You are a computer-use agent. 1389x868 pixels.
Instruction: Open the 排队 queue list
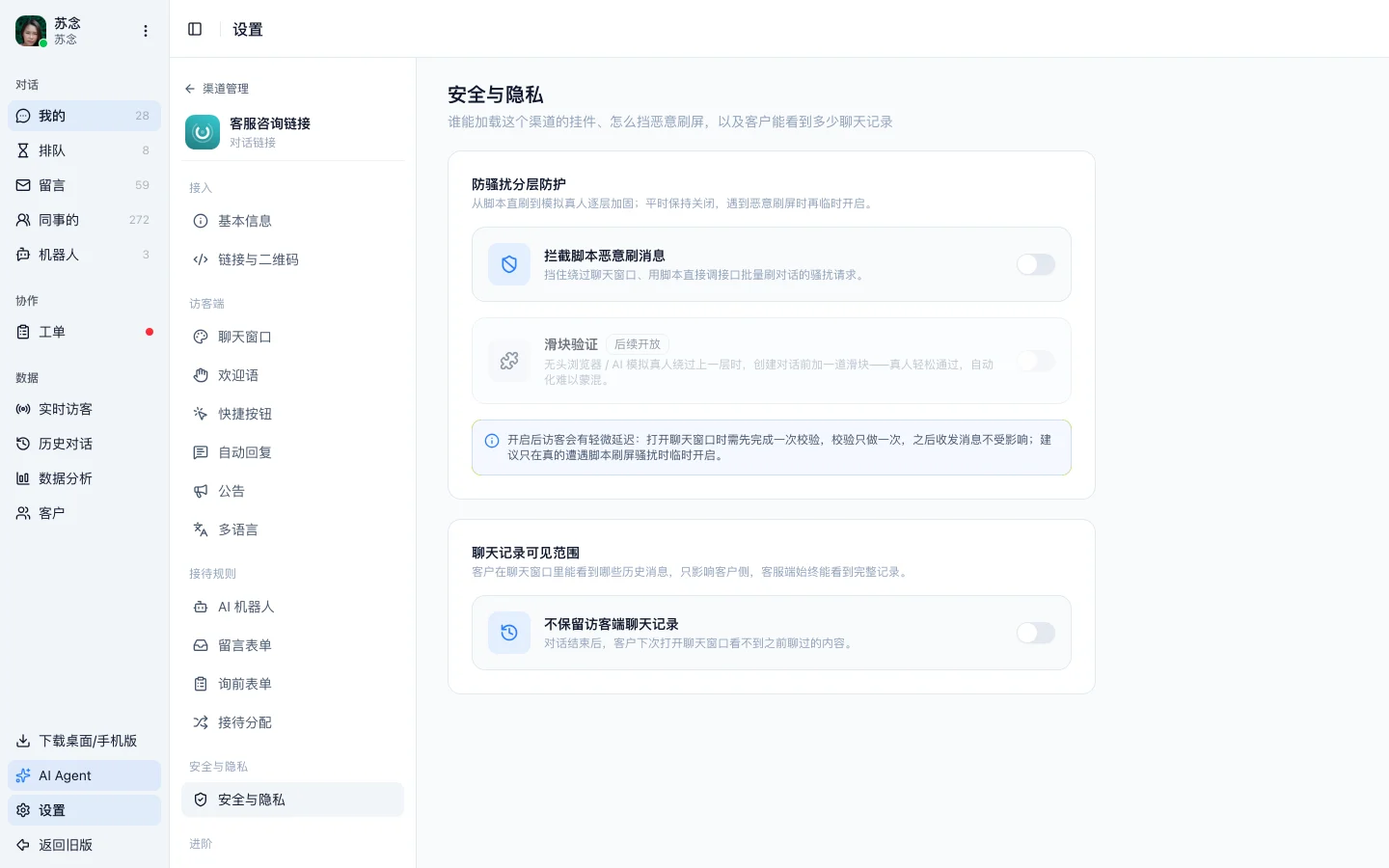point(84,150)
